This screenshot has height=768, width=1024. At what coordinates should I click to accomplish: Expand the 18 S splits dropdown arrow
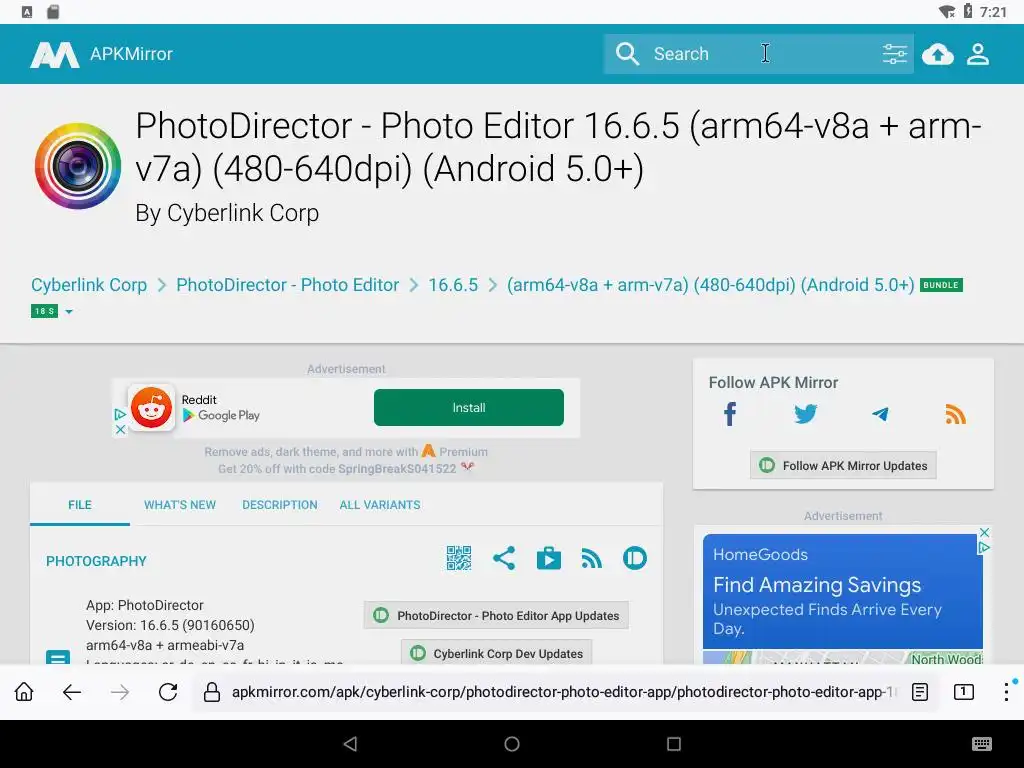(69, 312)
